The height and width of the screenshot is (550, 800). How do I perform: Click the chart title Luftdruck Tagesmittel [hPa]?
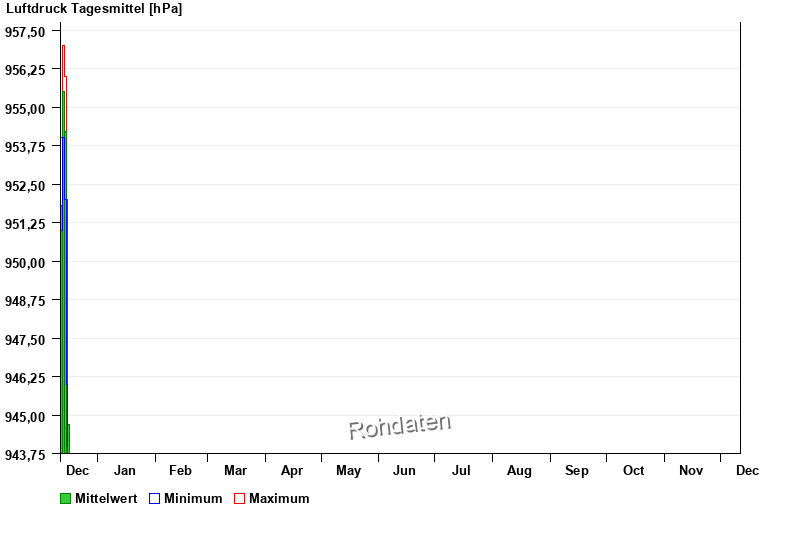pyautogui.click(x=94, y=9)
